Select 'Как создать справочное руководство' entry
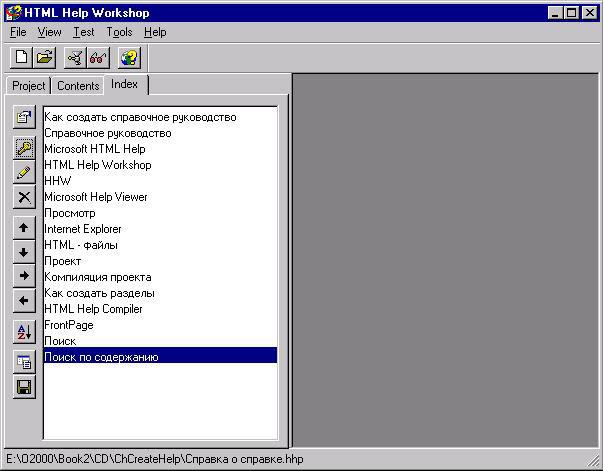603x471 pixels. pos(160,117)
